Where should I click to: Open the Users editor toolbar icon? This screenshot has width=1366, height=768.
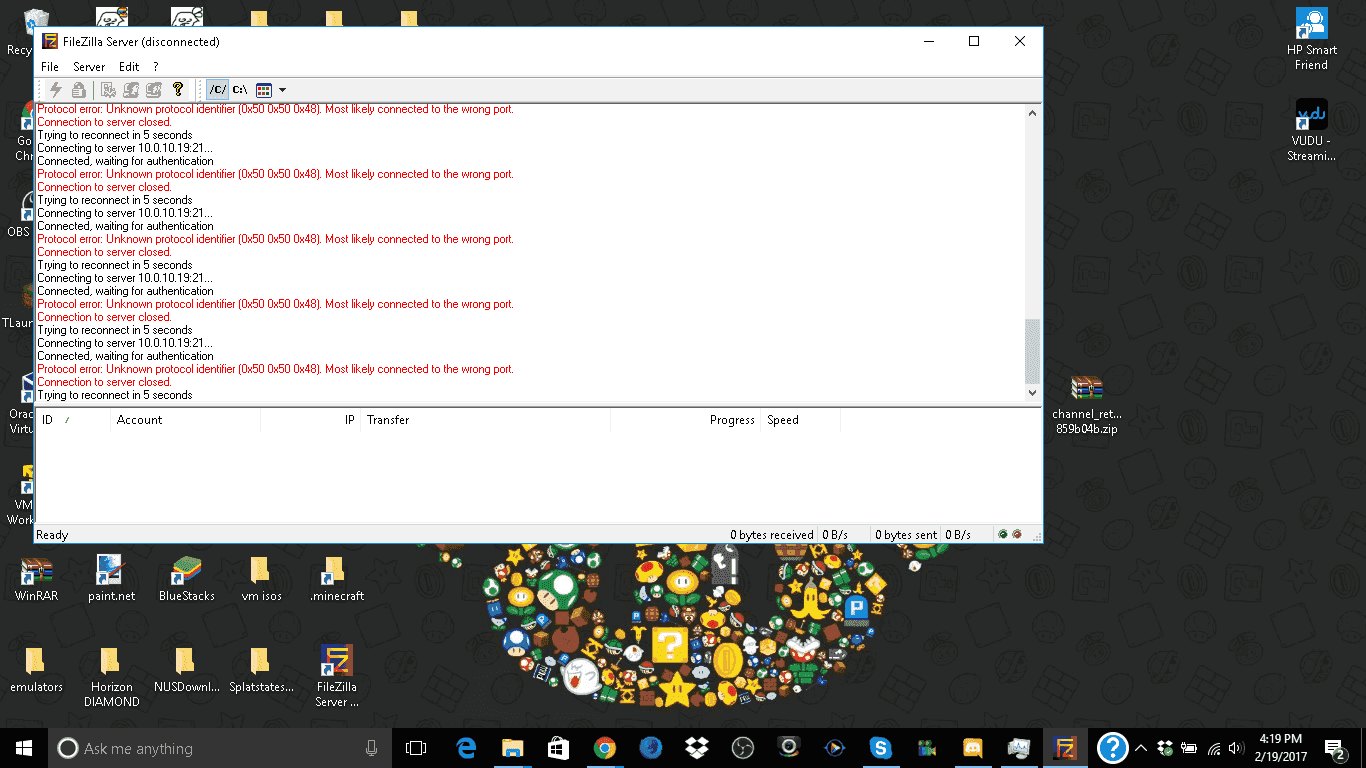click(x=131, y=90)
